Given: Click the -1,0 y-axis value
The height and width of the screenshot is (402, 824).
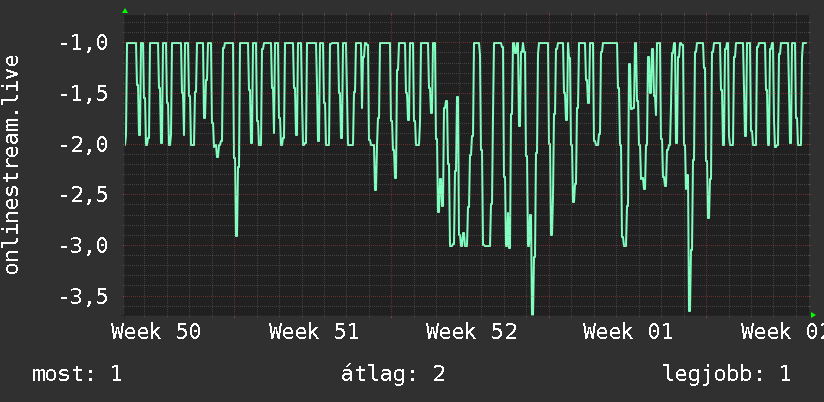Looking at the screenshot, I should 84,43.
